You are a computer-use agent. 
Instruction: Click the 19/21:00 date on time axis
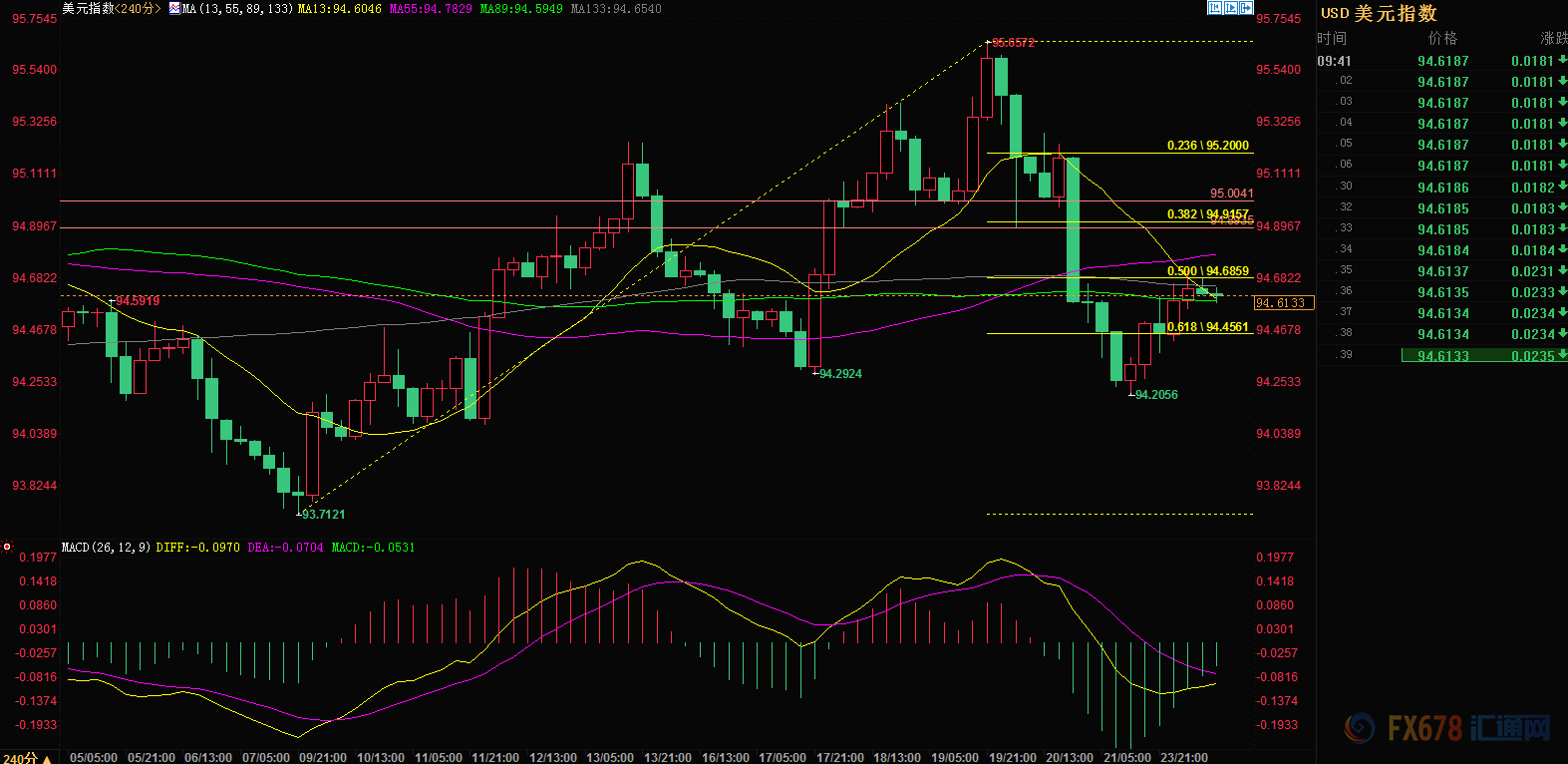point(1012,758)
